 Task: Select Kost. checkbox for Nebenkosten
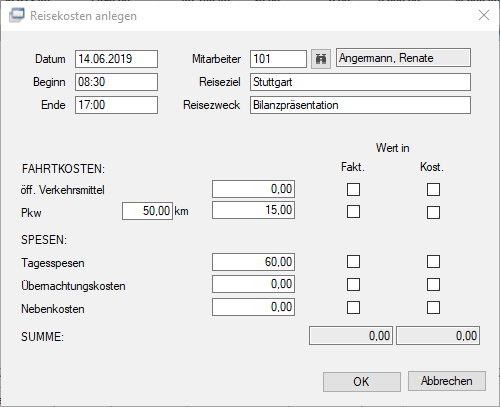(x=433, y=307)
